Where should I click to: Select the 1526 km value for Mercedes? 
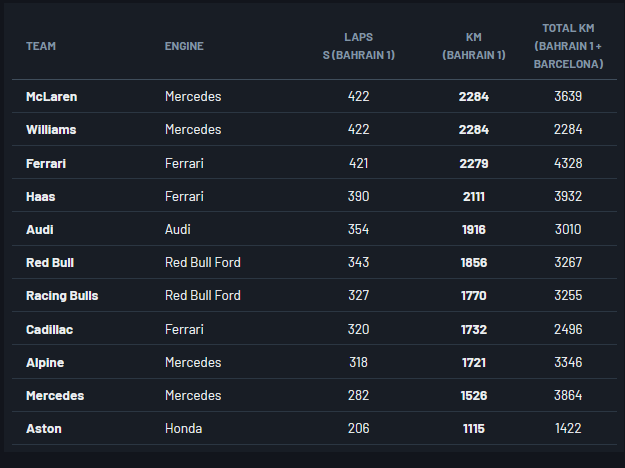point(473,395)
